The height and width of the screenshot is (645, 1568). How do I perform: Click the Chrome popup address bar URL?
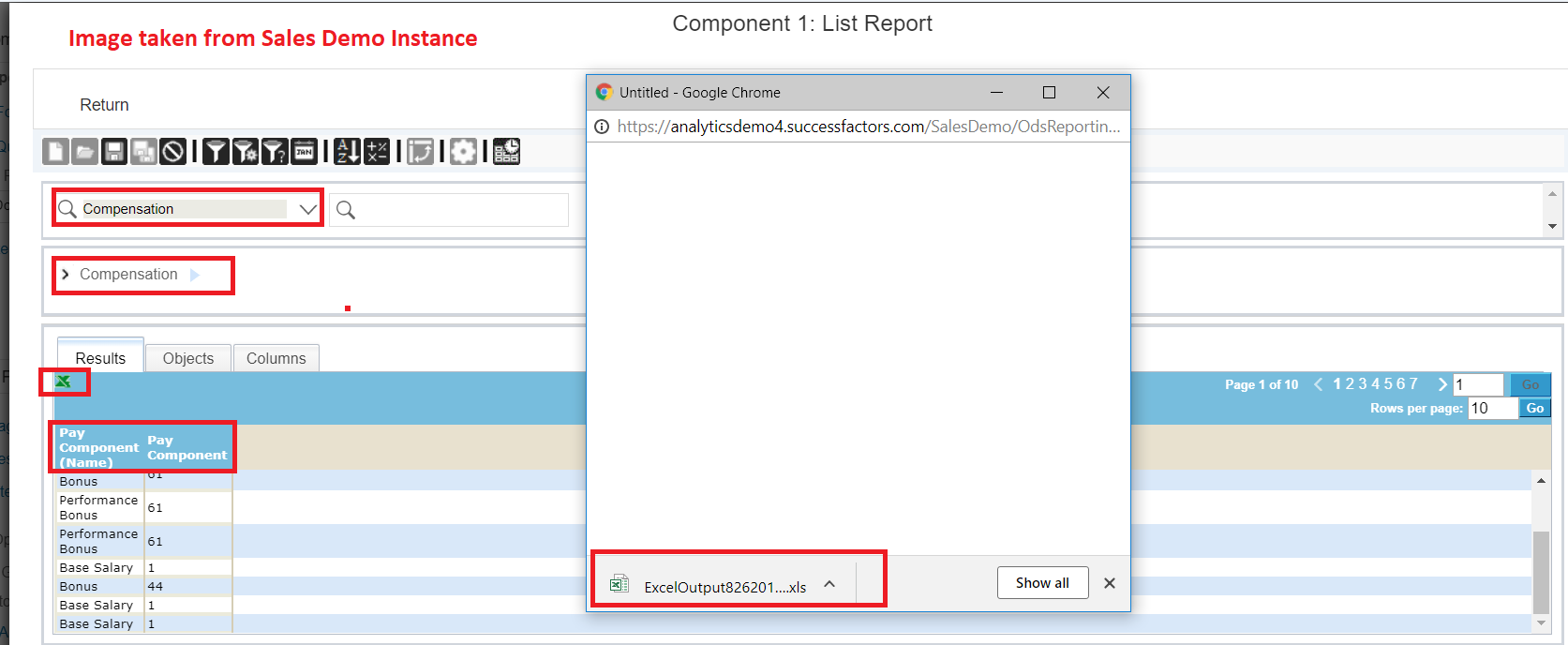[x=869, y=127]
